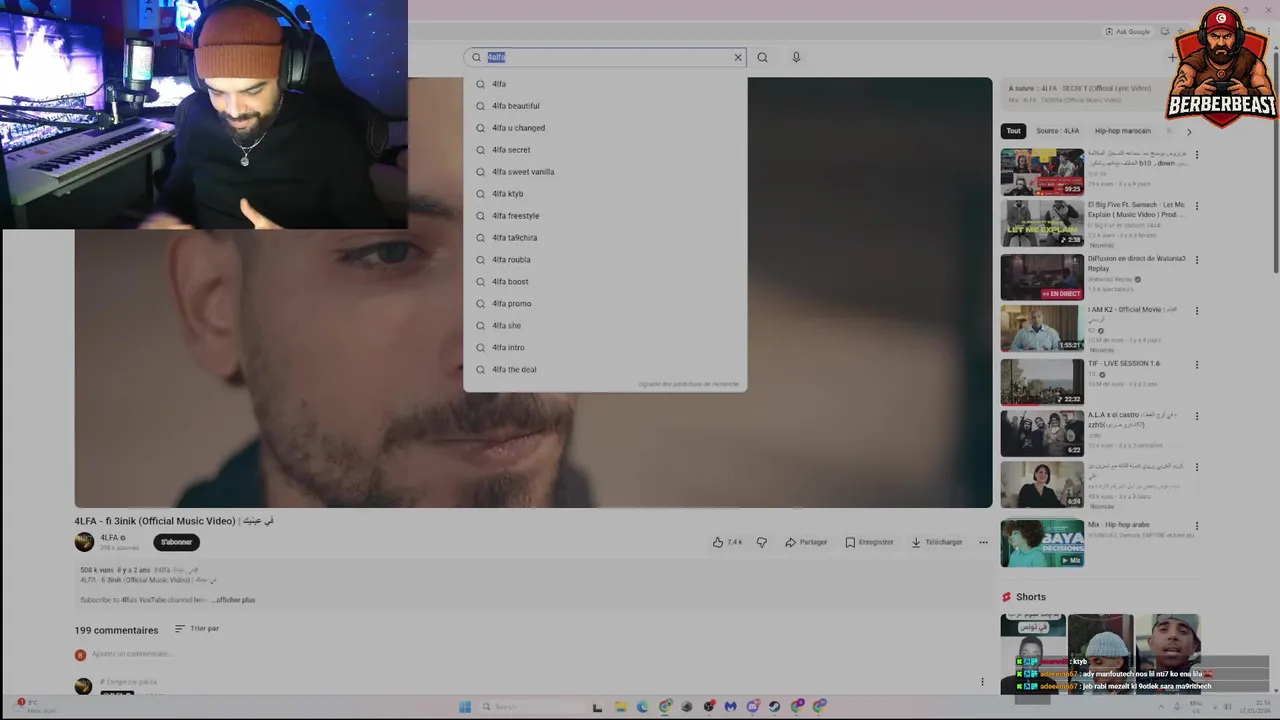Open I AM K2 Official Movie thumbnail
This screenshot has height=720, width=1280.
(x=1042, y=329)
